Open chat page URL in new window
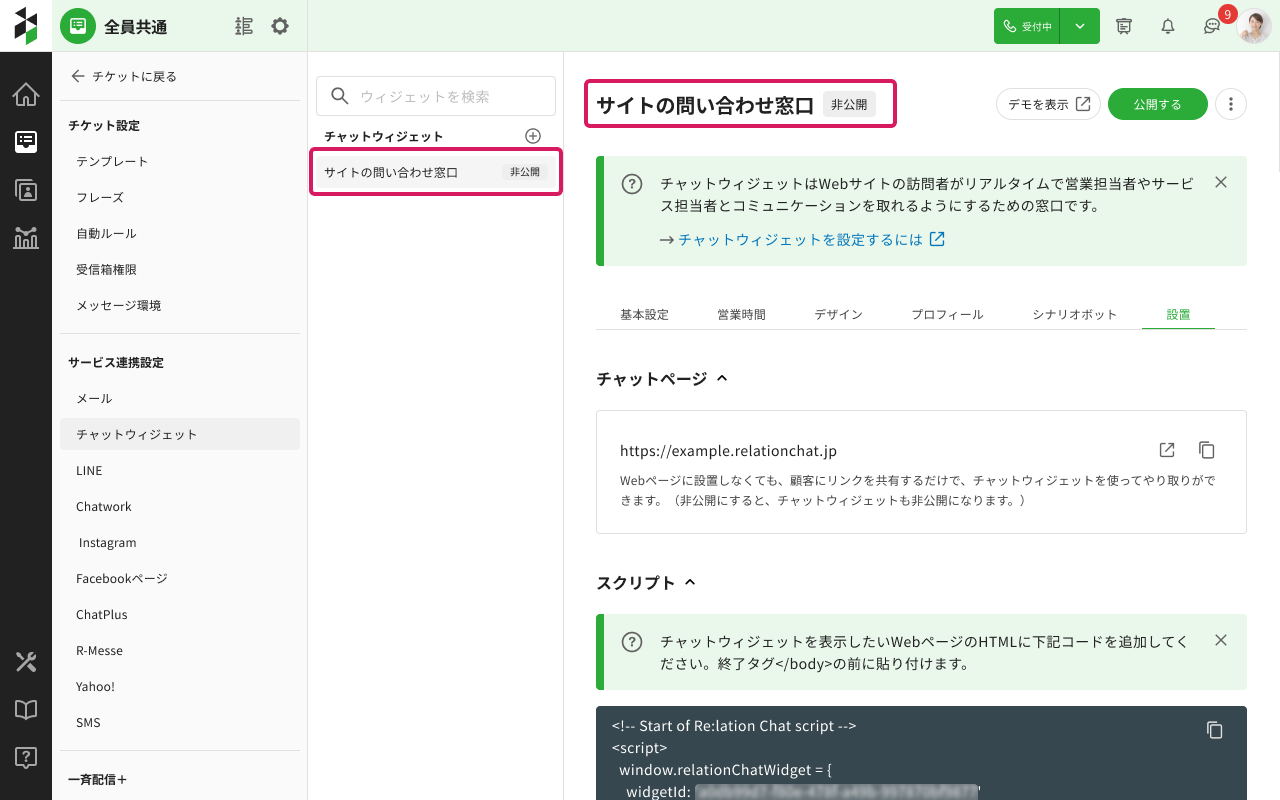The height and width of the screenshot is (800, 1280). tap(1167, 450)
